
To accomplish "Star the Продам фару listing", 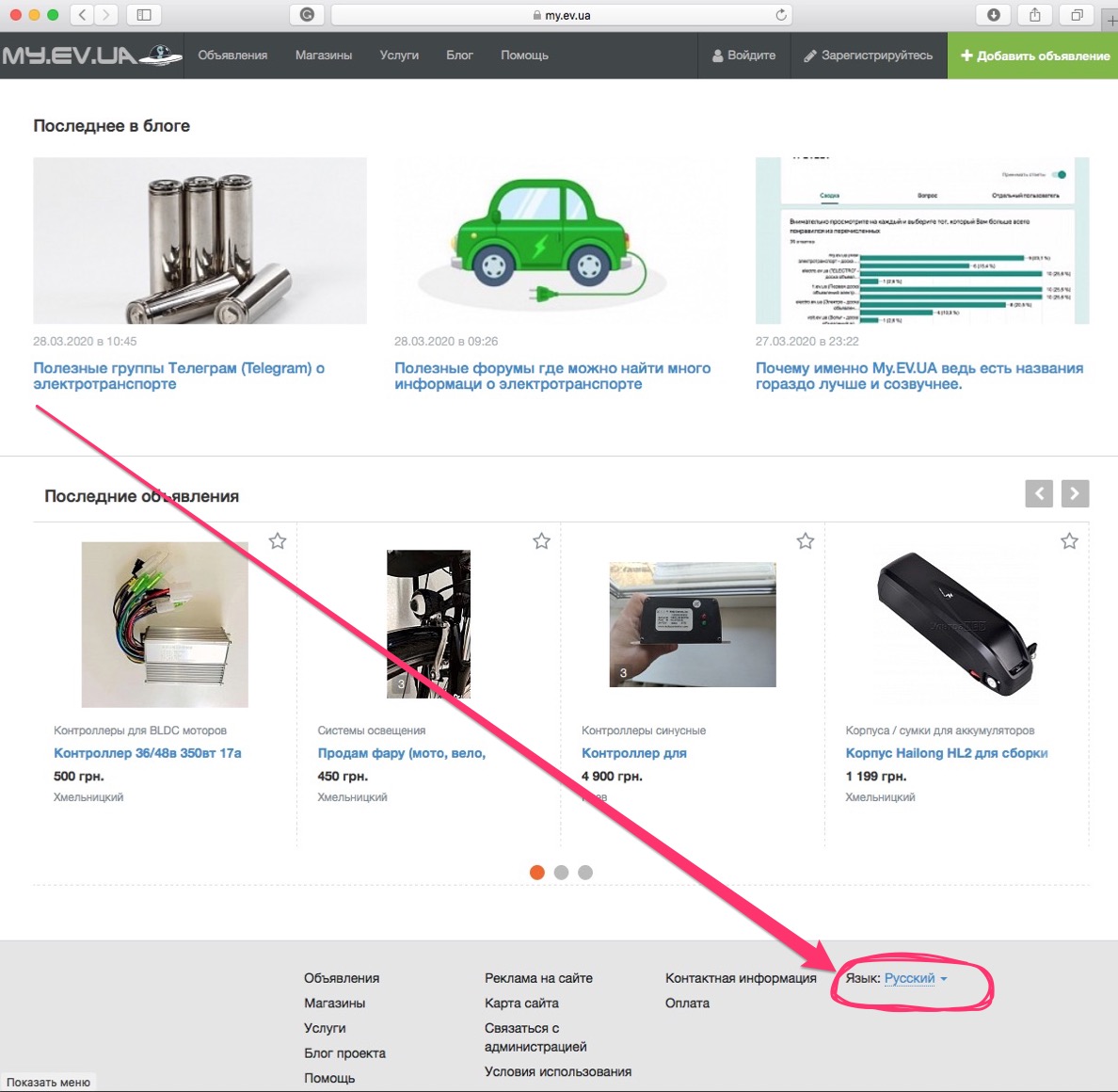I will (541, 541).
